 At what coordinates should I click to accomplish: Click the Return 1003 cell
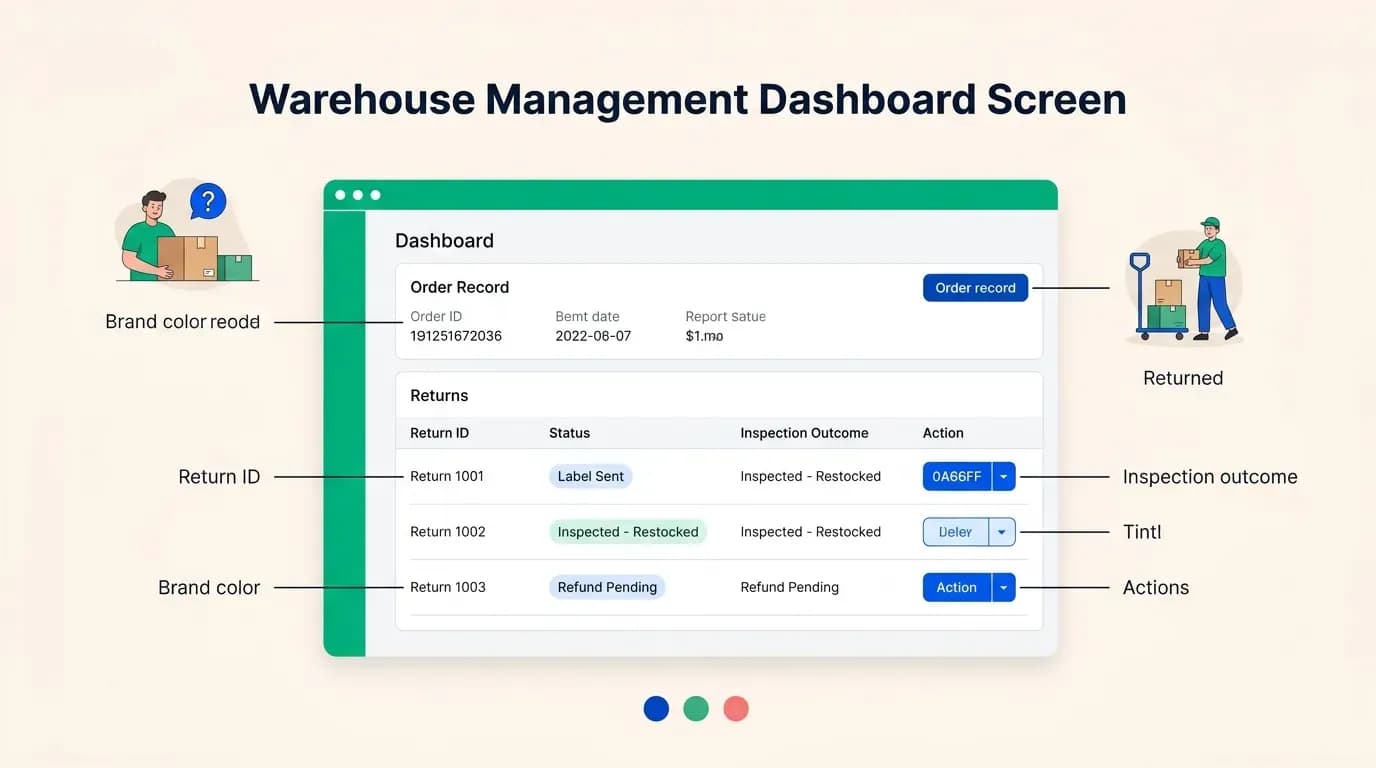[x=448, y=588]
